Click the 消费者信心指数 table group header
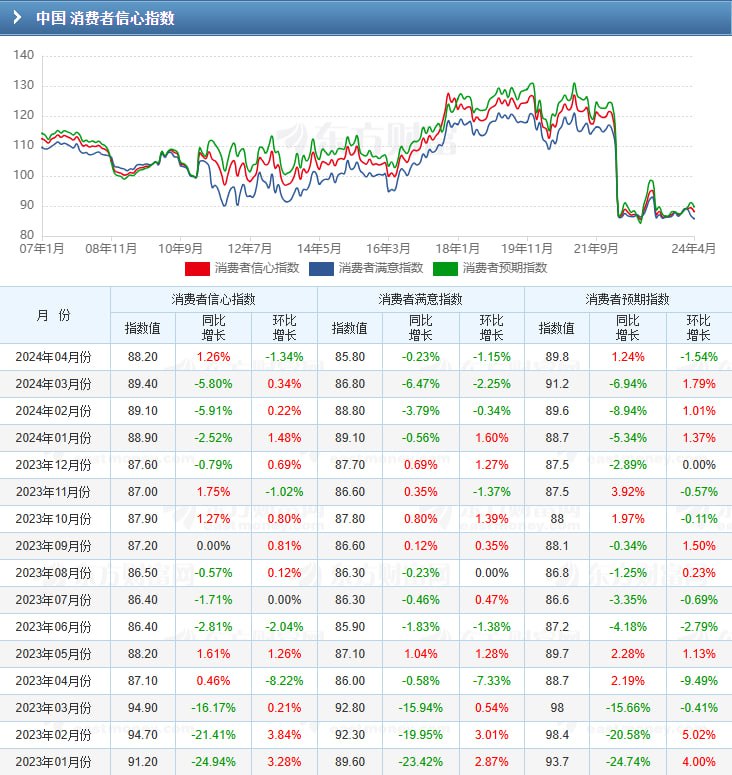Viewport: 732px width, 775px height. tap(213, 299)
